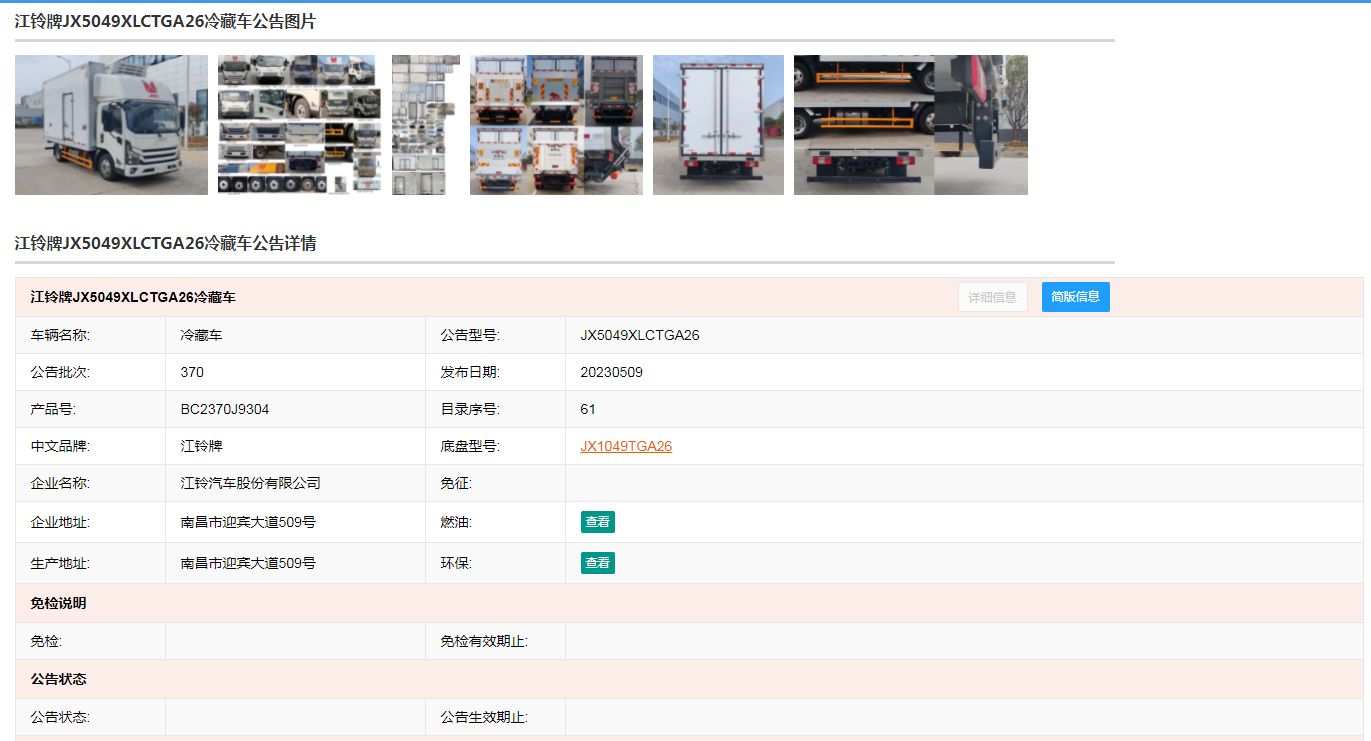Click the company name 江铃汽车股份有限公司
This screenshot has height=741, width=1371.
pos(250,483)
